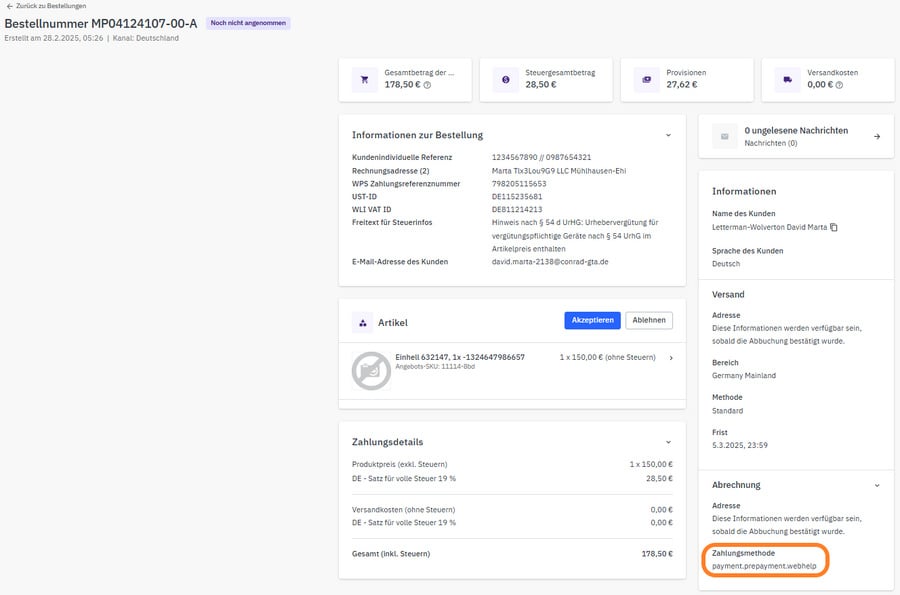Click the info icon beside 178,50 €
The width and height of the screenshot is (900, 595).
coord(427,85)
